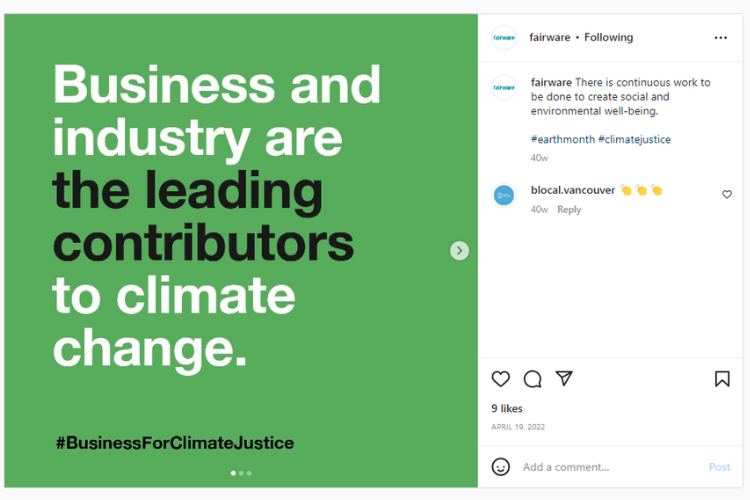Open comments via speech bubble icon
Viewport: 750px width, 500px height.
tap(532, 379)
